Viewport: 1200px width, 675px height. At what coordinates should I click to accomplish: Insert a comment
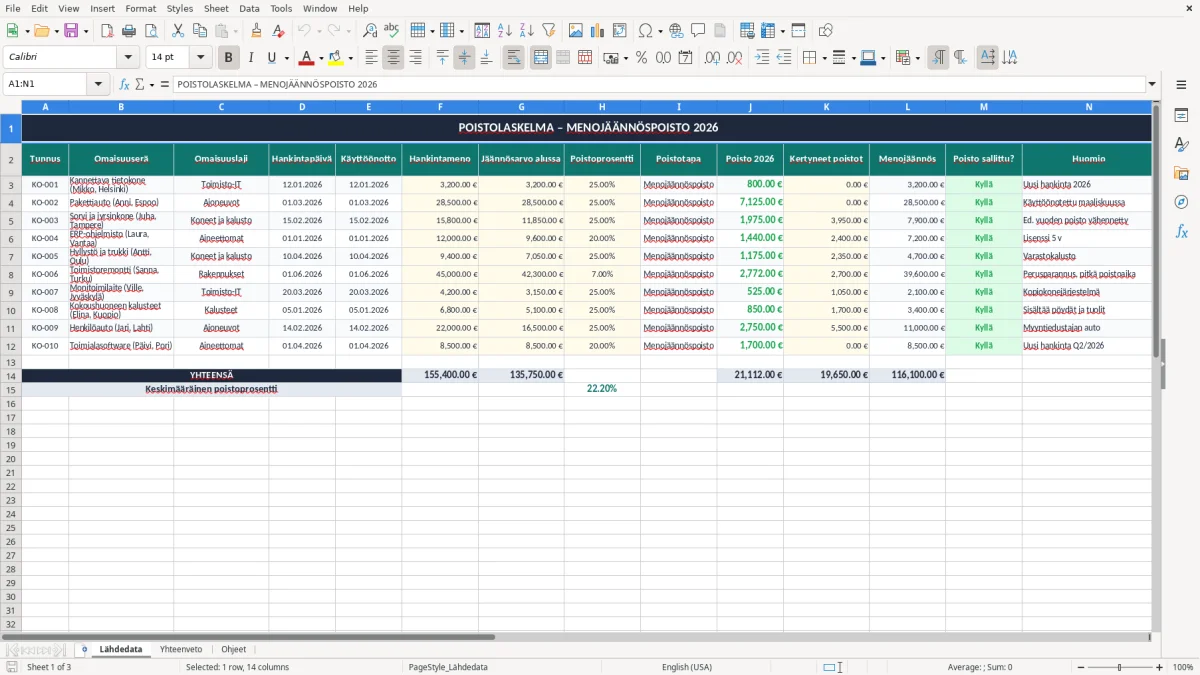(698, 31)
